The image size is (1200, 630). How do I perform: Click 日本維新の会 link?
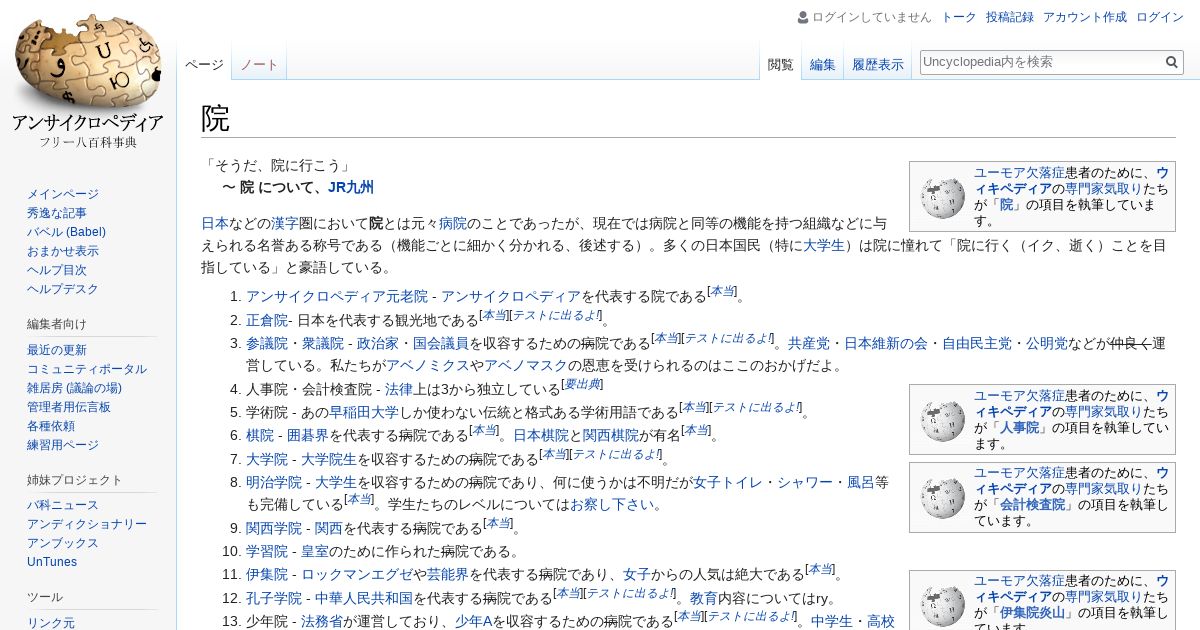pyautogui.click(x=886, y=343)
